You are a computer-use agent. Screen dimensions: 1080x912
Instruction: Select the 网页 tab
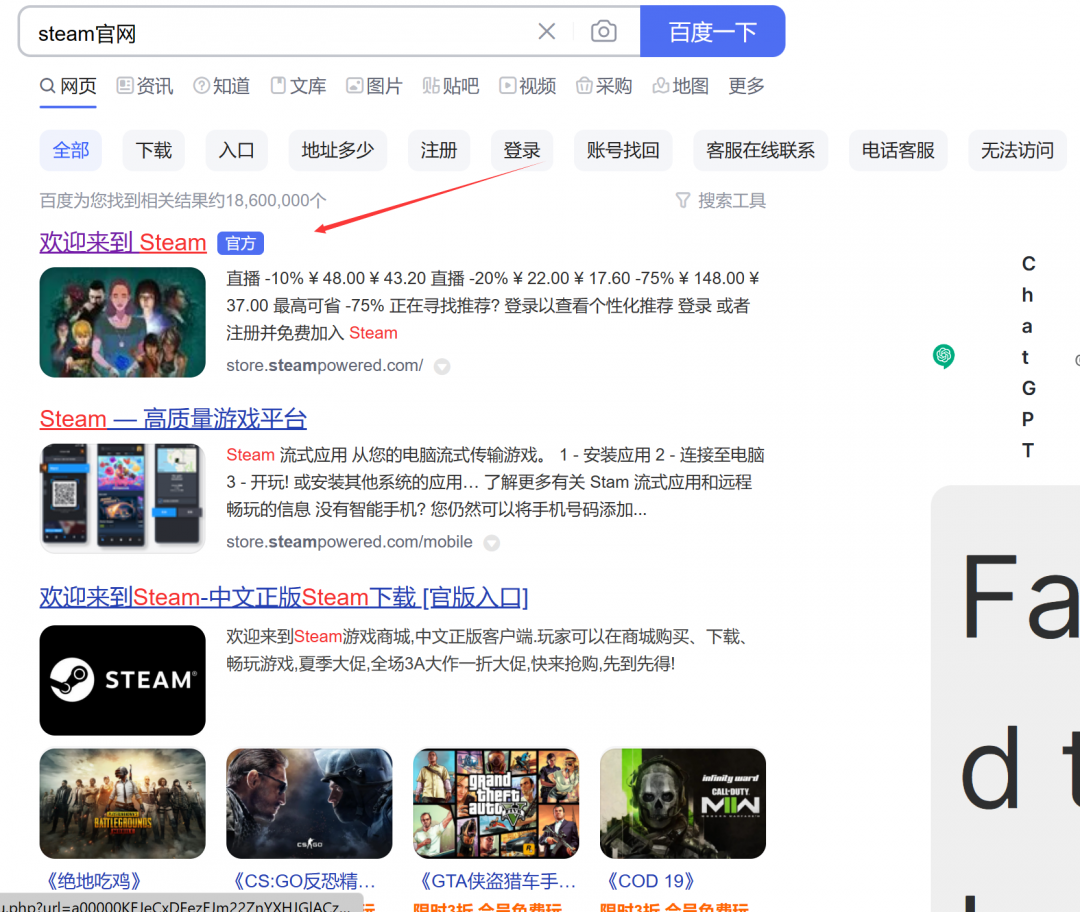click(68, 86)
